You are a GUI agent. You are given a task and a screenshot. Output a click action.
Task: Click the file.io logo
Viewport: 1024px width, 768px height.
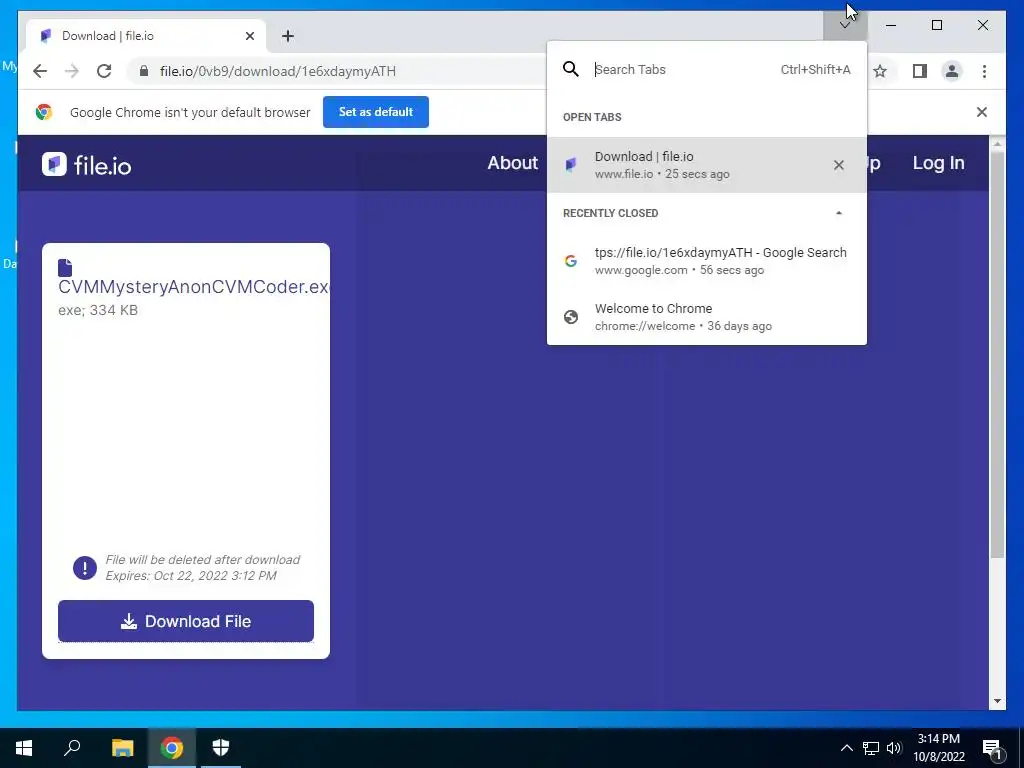tap(86, 165)
